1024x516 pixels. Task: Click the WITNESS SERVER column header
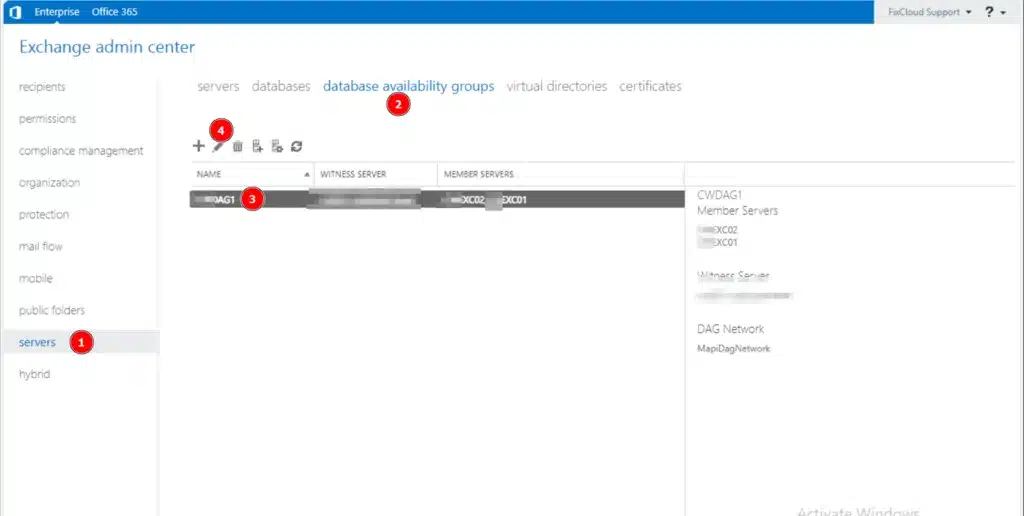[x=375, y=174]
